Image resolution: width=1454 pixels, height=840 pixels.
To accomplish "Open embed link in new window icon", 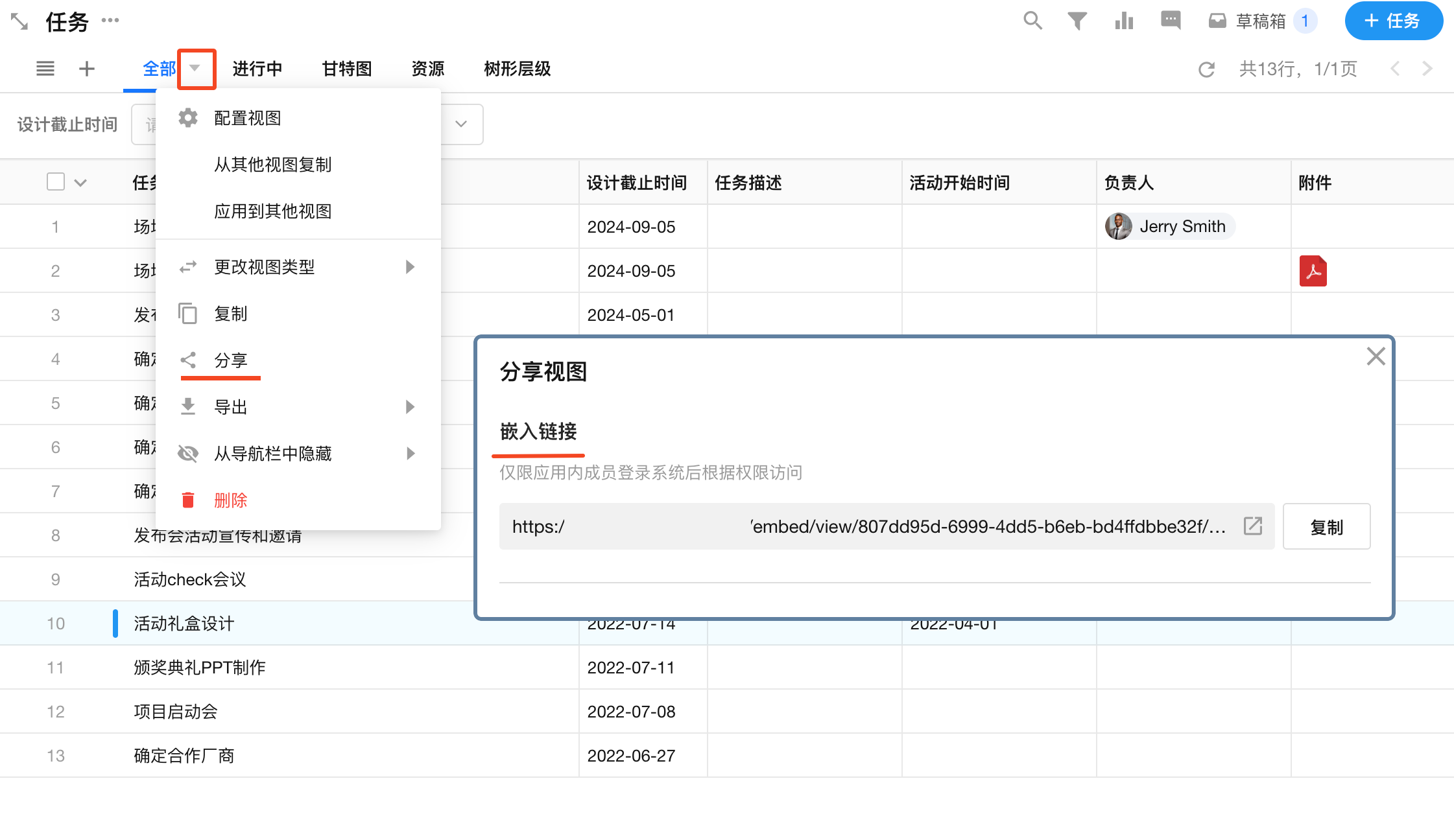I will click(1253, 526).
